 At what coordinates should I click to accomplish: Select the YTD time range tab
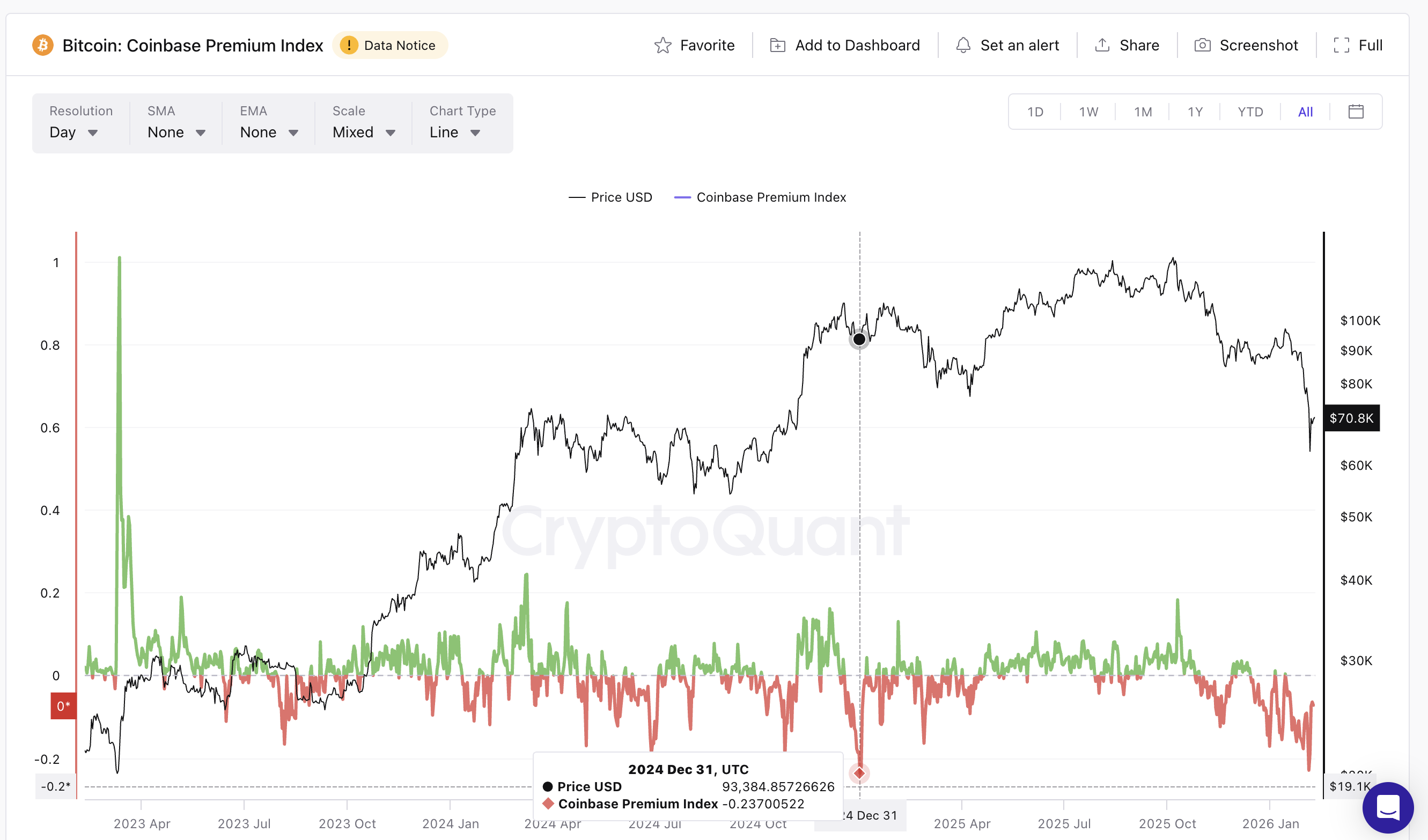tap(1249, 111)
